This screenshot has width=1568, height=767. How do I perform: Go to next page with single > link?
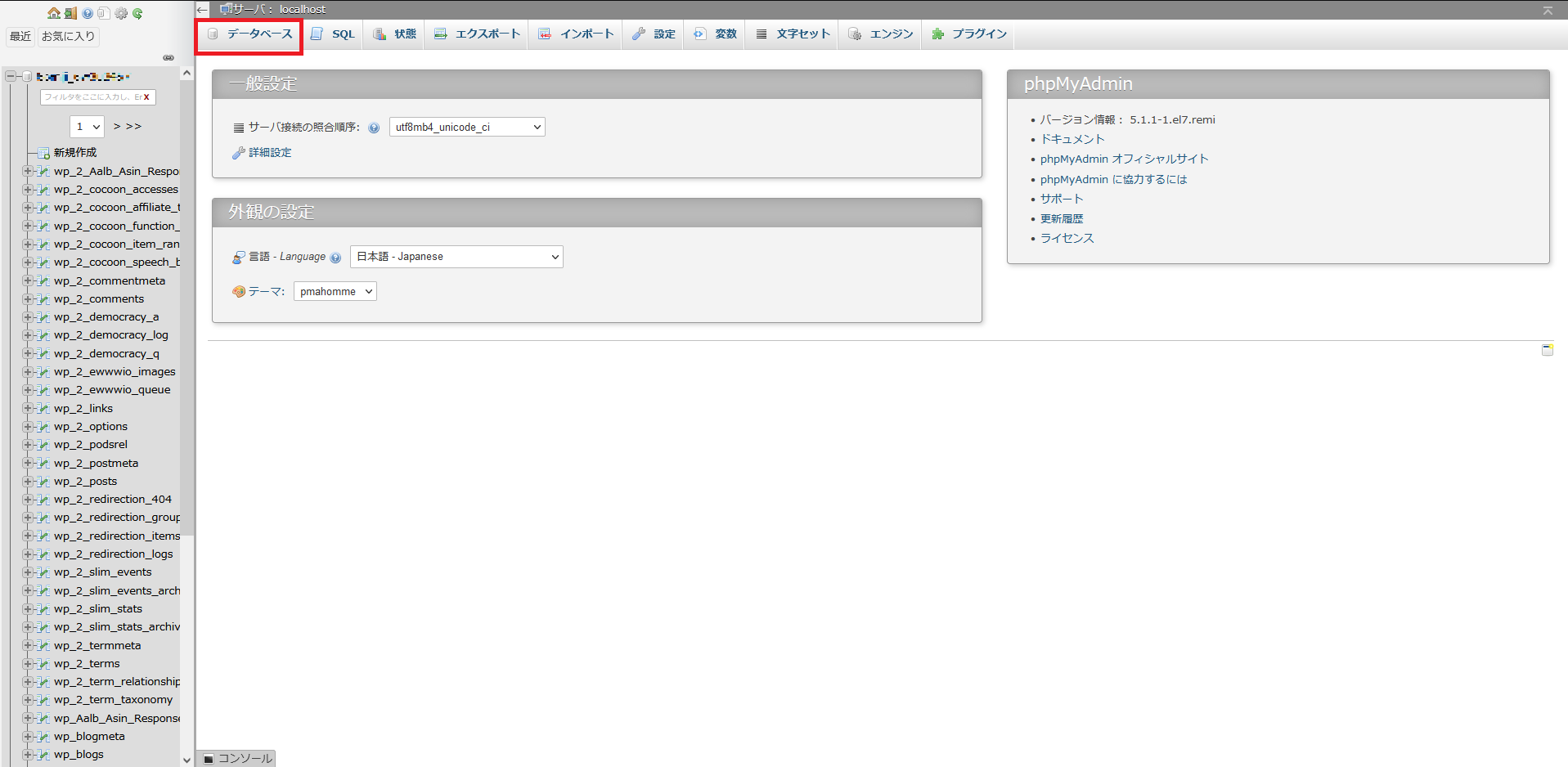117,127
